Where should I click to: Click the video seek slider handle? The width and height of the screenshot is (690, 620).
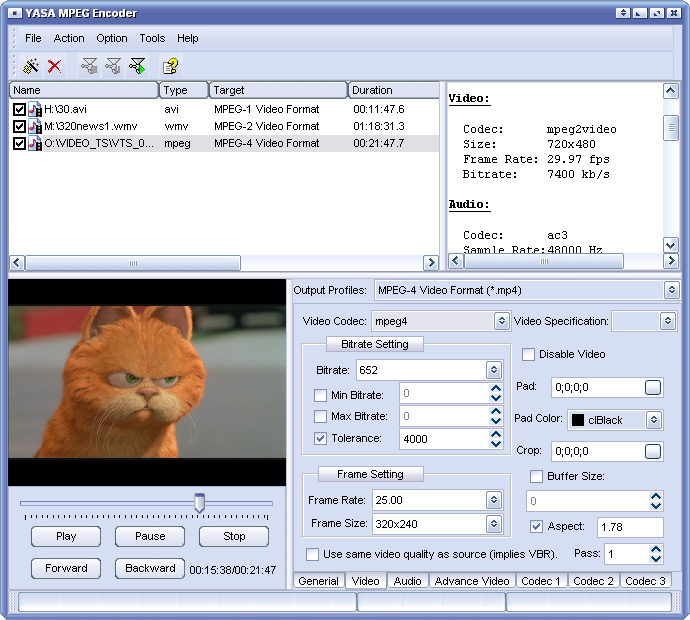[200, 502]
